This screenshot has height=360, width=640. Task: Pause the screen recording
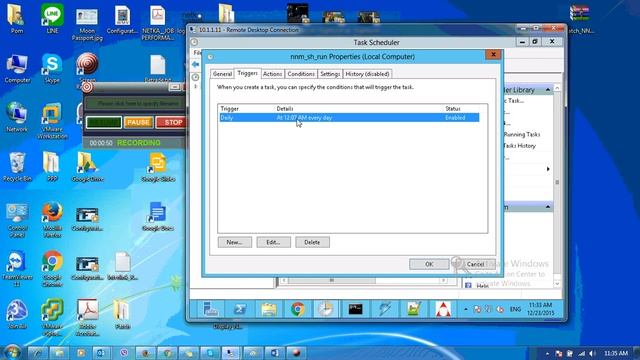pos(138,122)
